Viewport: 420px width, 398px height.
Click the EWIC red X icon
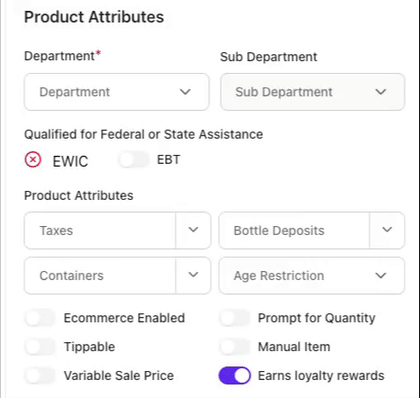click(33, 160)
